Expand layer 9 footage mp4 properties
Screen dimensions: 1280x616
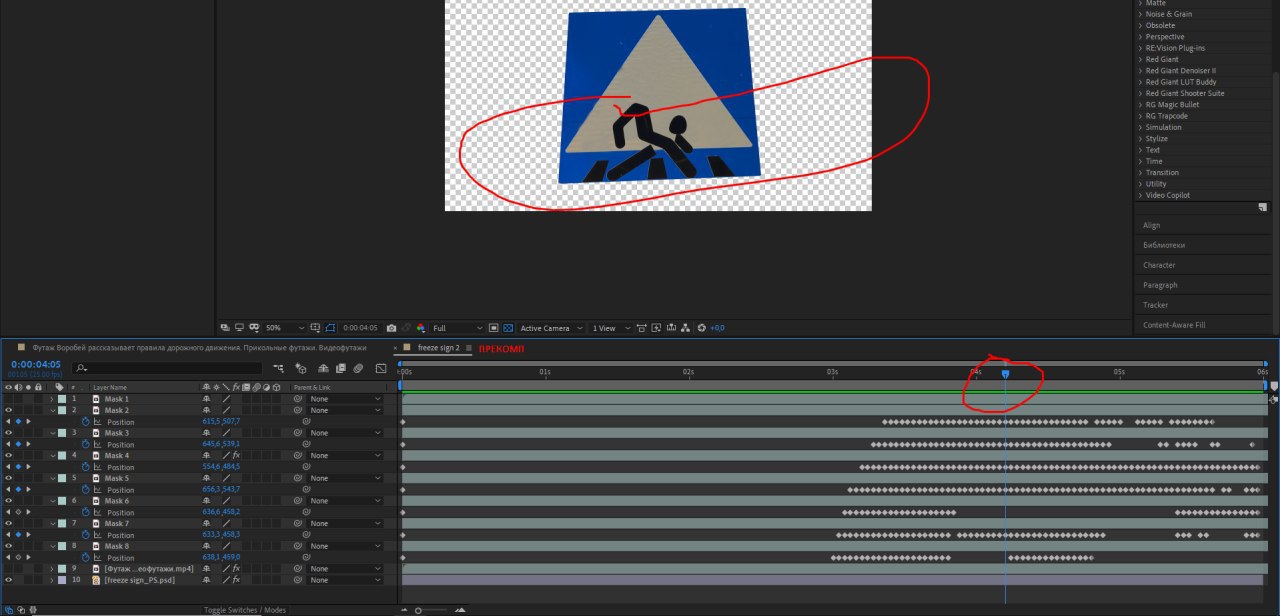(x=52, y=568)
